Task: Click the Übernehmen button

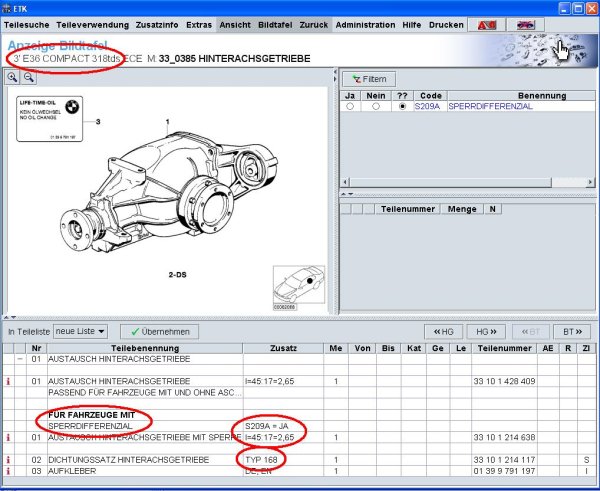Action: point(159,331)
